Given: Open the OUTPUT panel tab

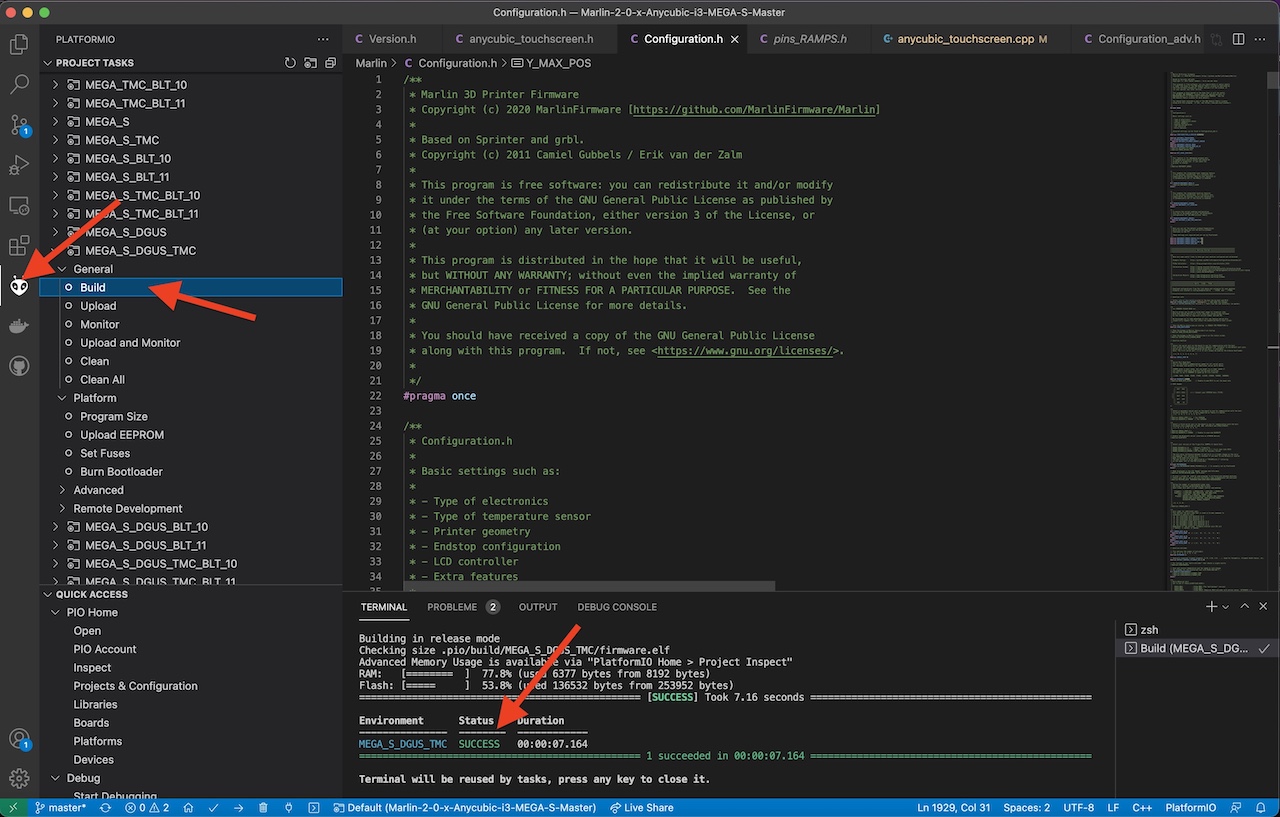Looking at the screenshot, I should click(538, 607).
